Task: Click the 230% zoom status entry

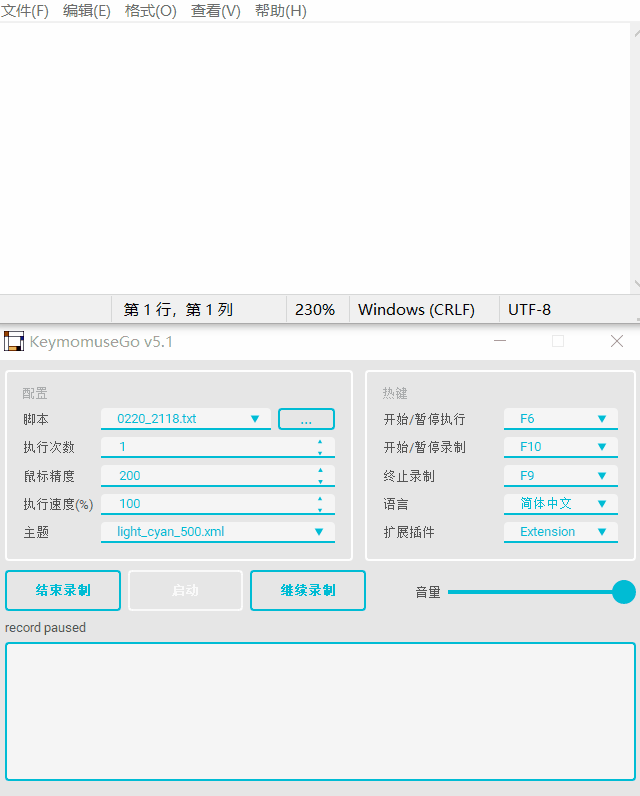Action: [x=315, y=309]
